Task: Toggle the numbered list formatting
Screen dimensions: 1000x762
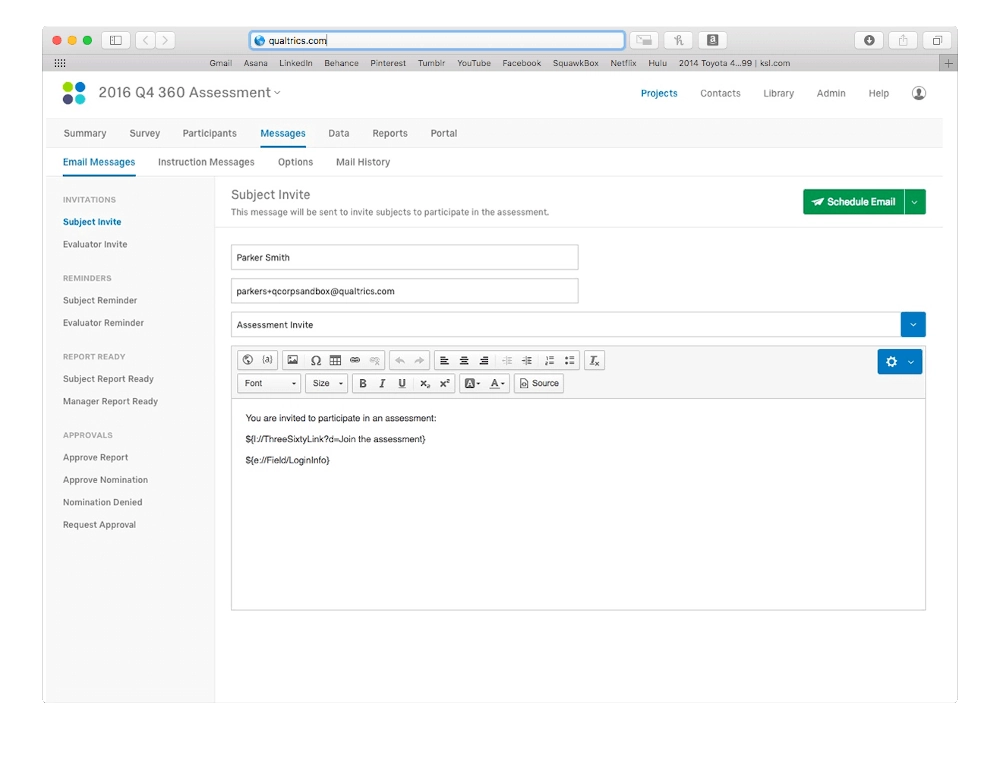Action: [551, 360]
